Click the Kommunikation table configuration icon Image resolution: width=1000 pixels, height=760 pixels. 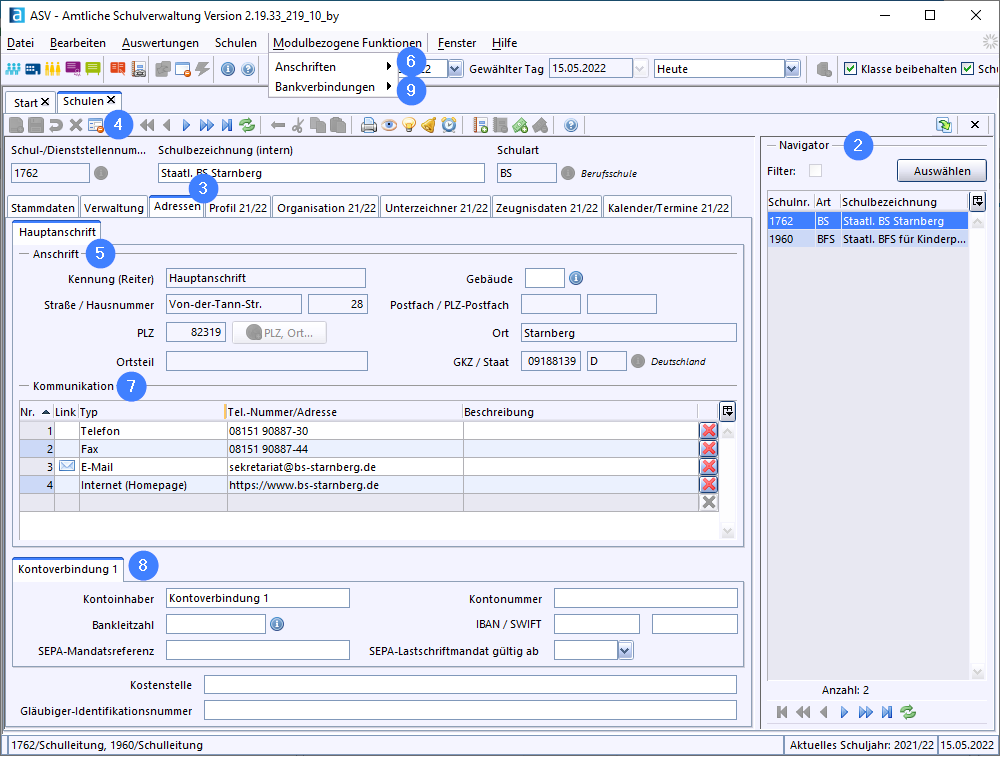click(728, 412)
